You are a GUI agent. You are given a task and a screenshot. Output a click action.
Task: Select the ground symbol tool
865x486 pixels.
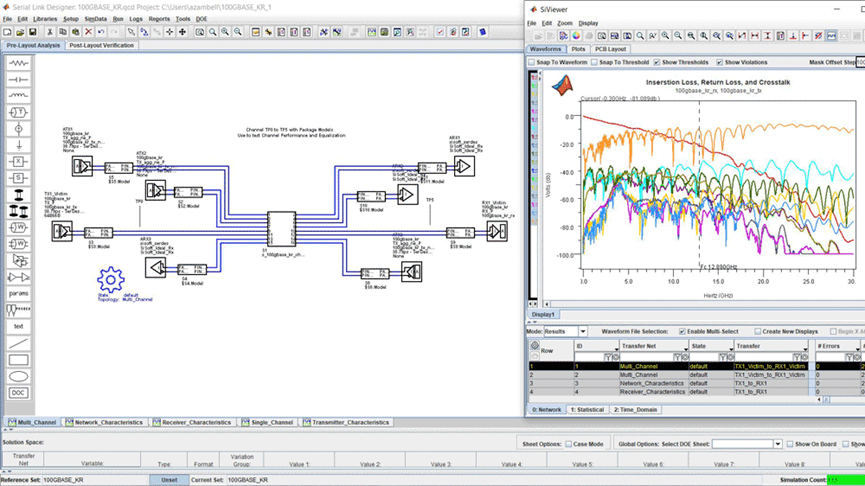pyautogui.click(x=19, y=146)
